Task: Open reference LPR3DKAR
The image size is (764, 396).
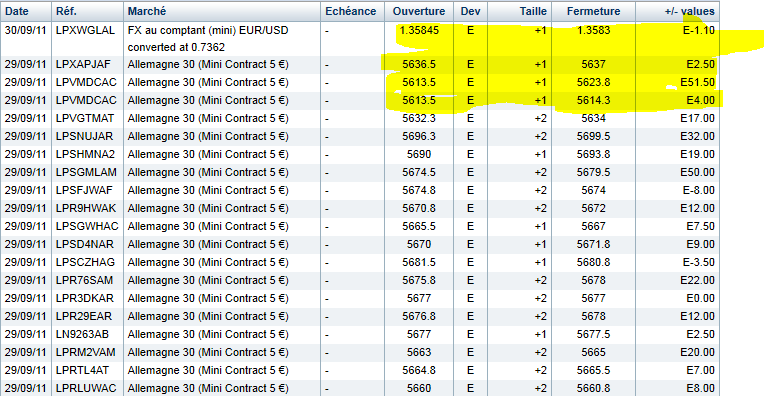Action: 85,299
